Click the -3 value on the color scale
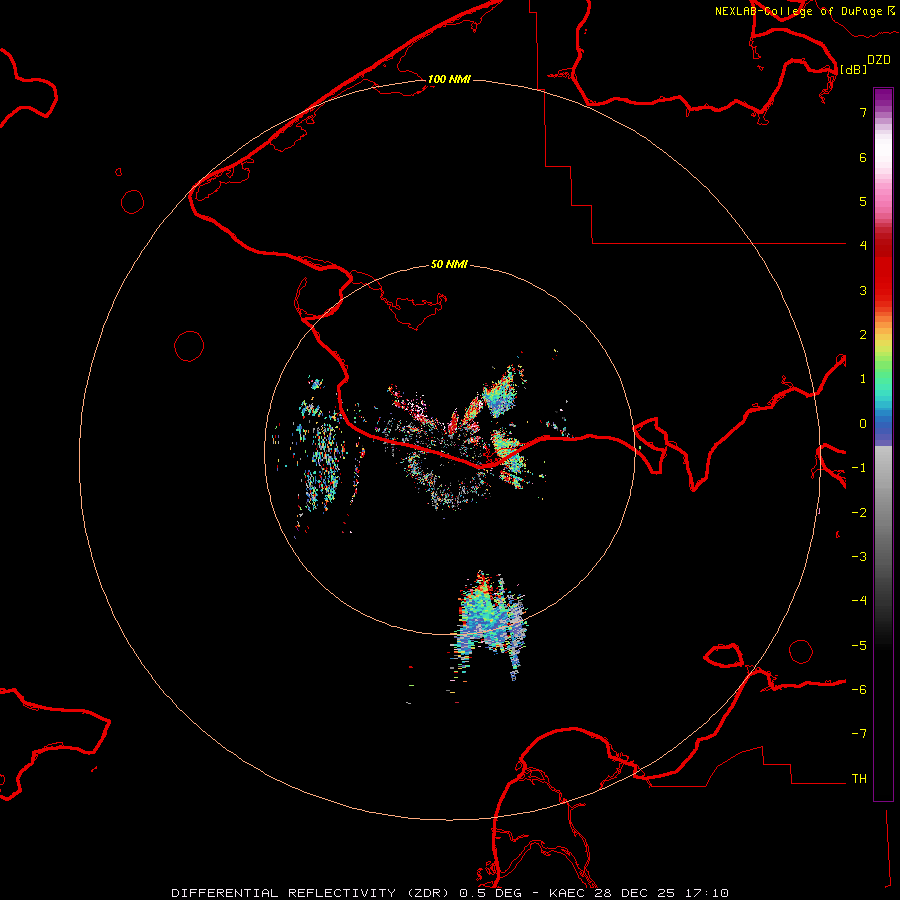900x900 pixels. 859,557
